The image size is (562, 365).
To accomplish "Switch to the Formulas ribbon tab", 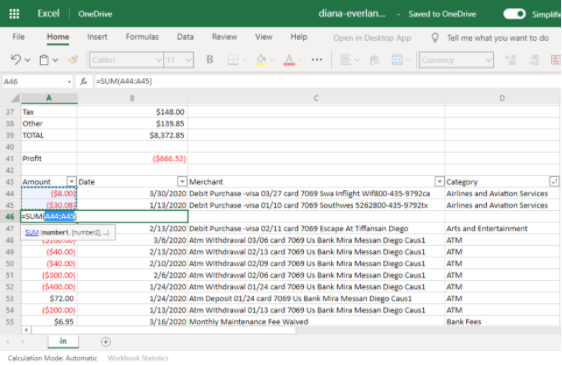I will point(142,37).
